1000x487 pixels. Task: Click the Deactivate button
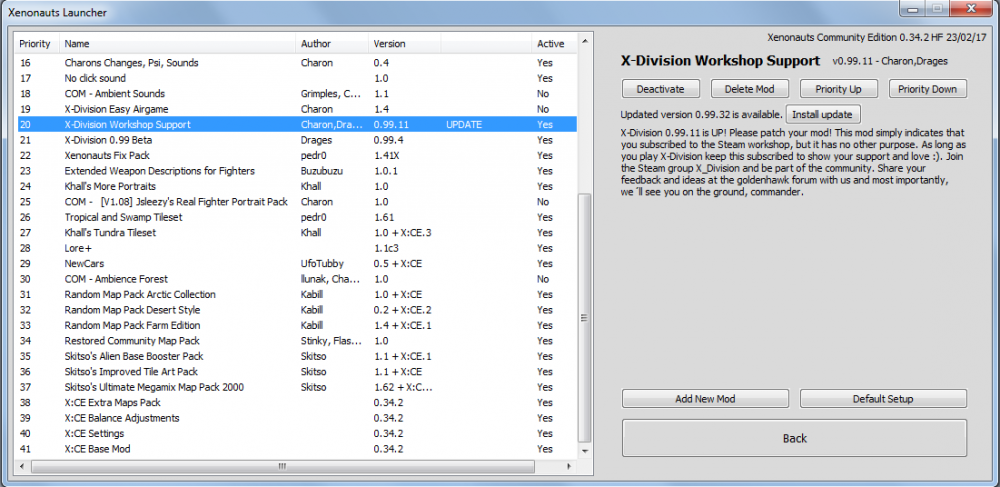pos(661,89)
